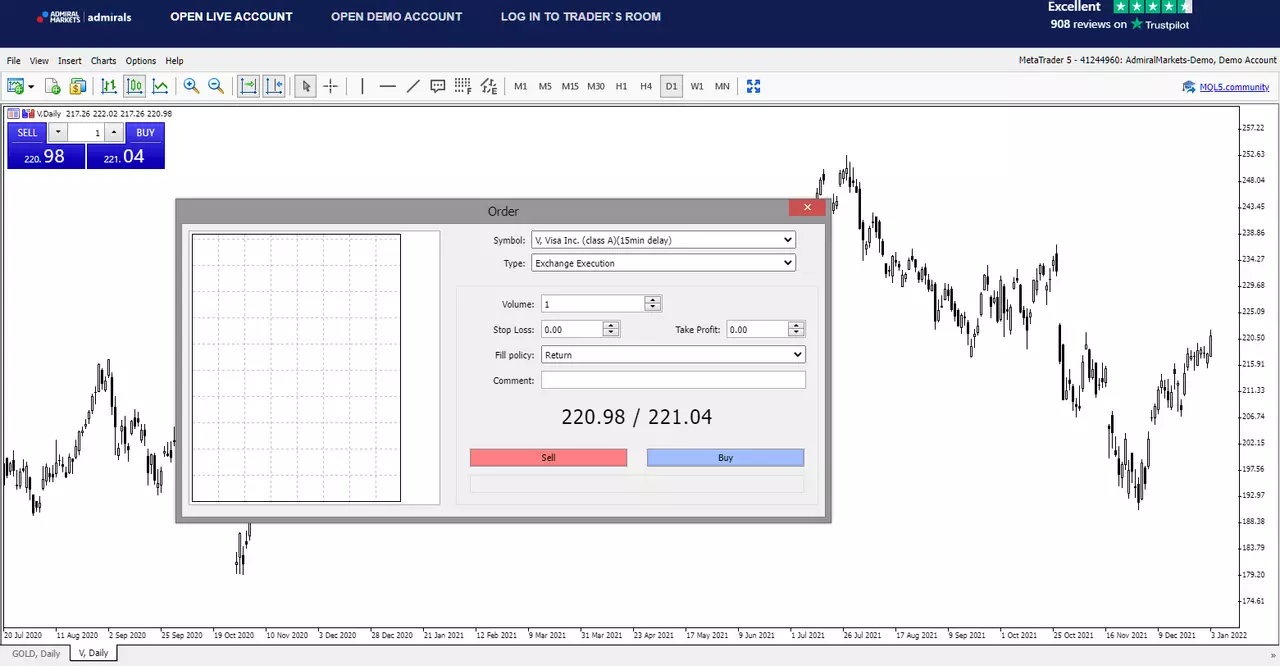Click the Comment text field
This screenshot has width=1280, height=666.
tap(673, 380)
